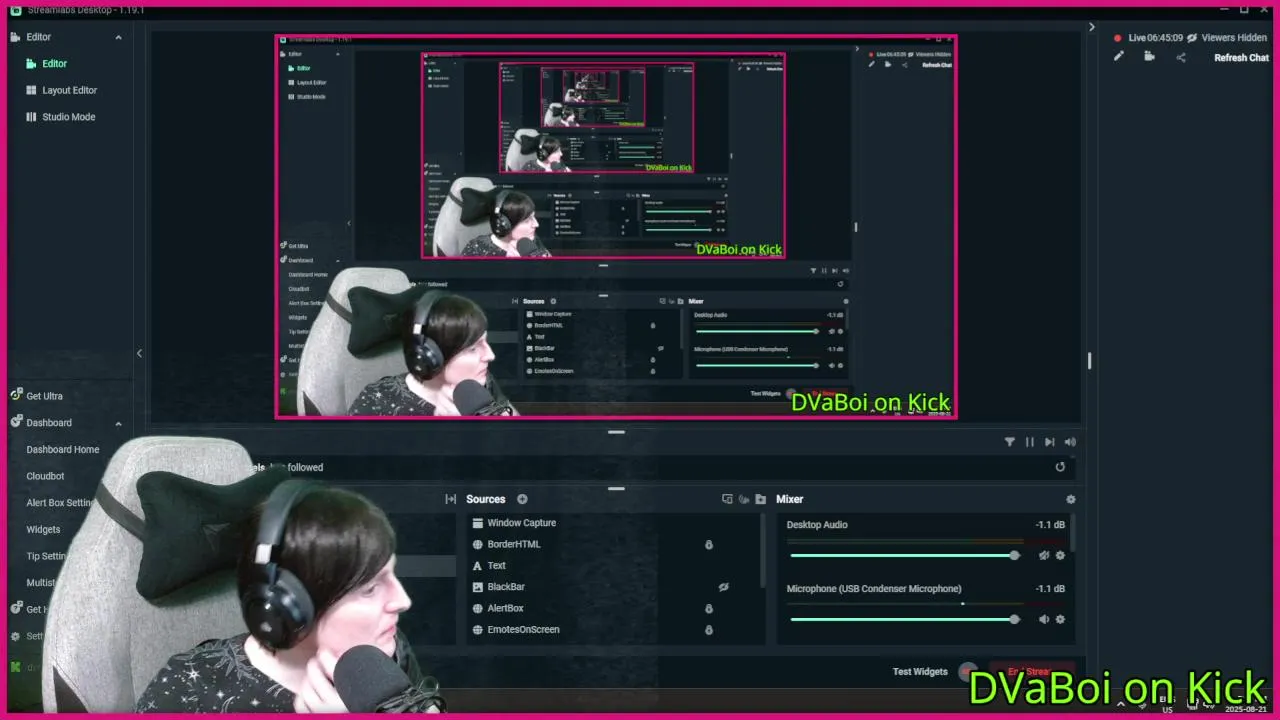Collapse the chat panel with chevron
This screenshot has height=720, width=1280.
pyautogui.click(x=1091, y=27)
